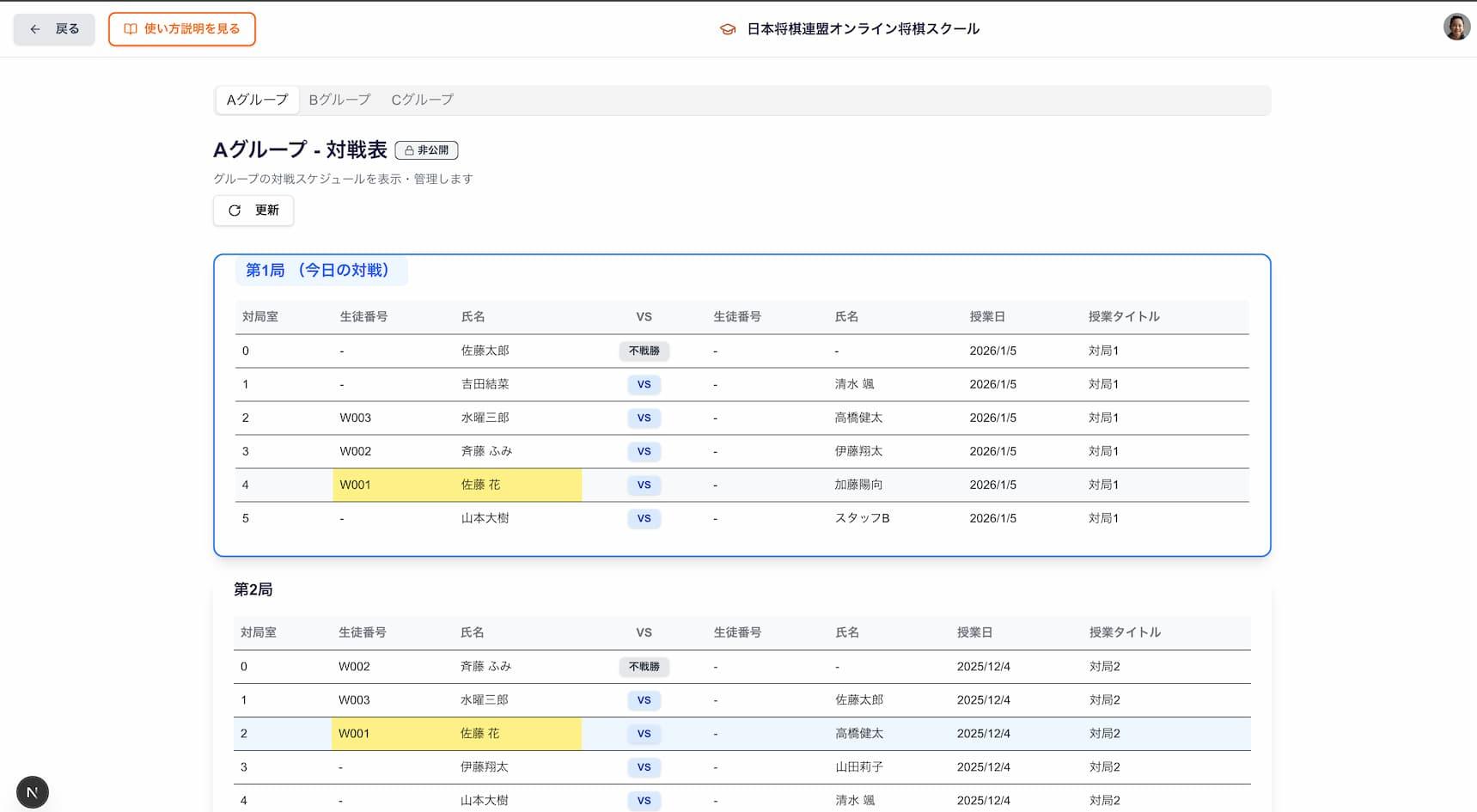Click the 不戦勝 badge for 斉藤ふみ in 第2局
1477x812 pixels.
tap(644, 666)
